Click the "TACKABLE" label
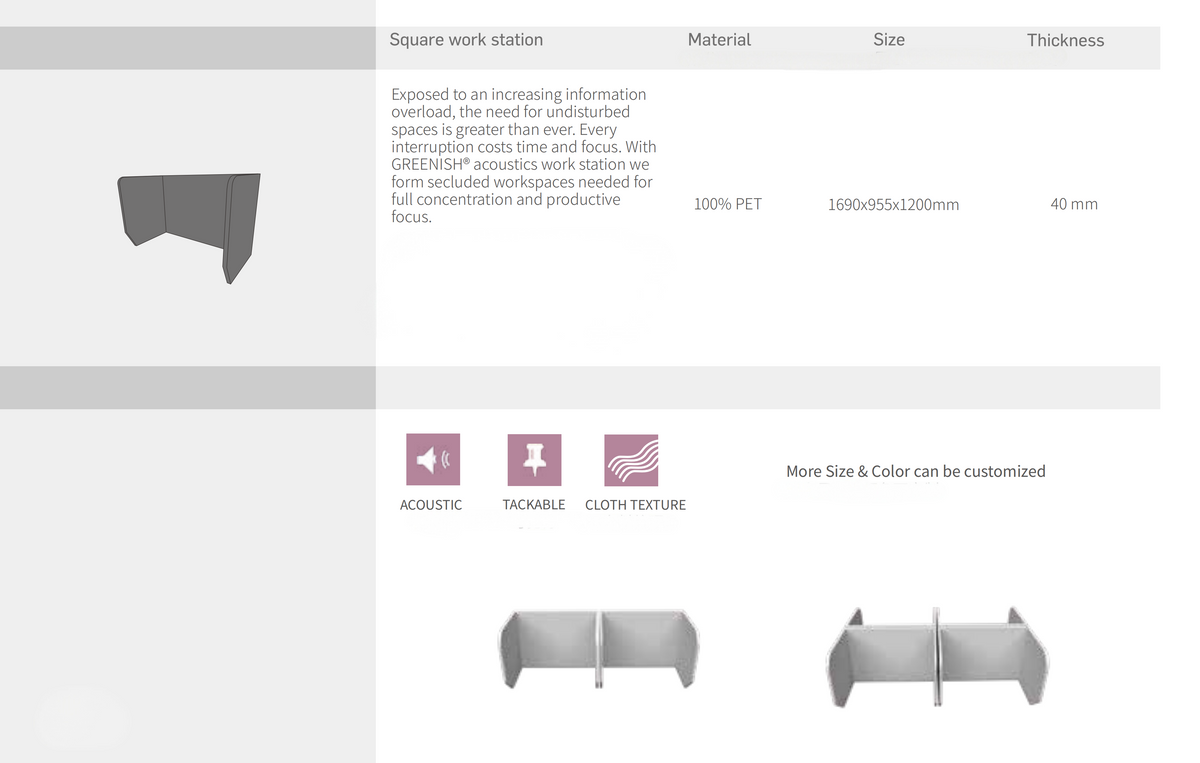This screenshot has width=1200, height=763. (534, 505)
